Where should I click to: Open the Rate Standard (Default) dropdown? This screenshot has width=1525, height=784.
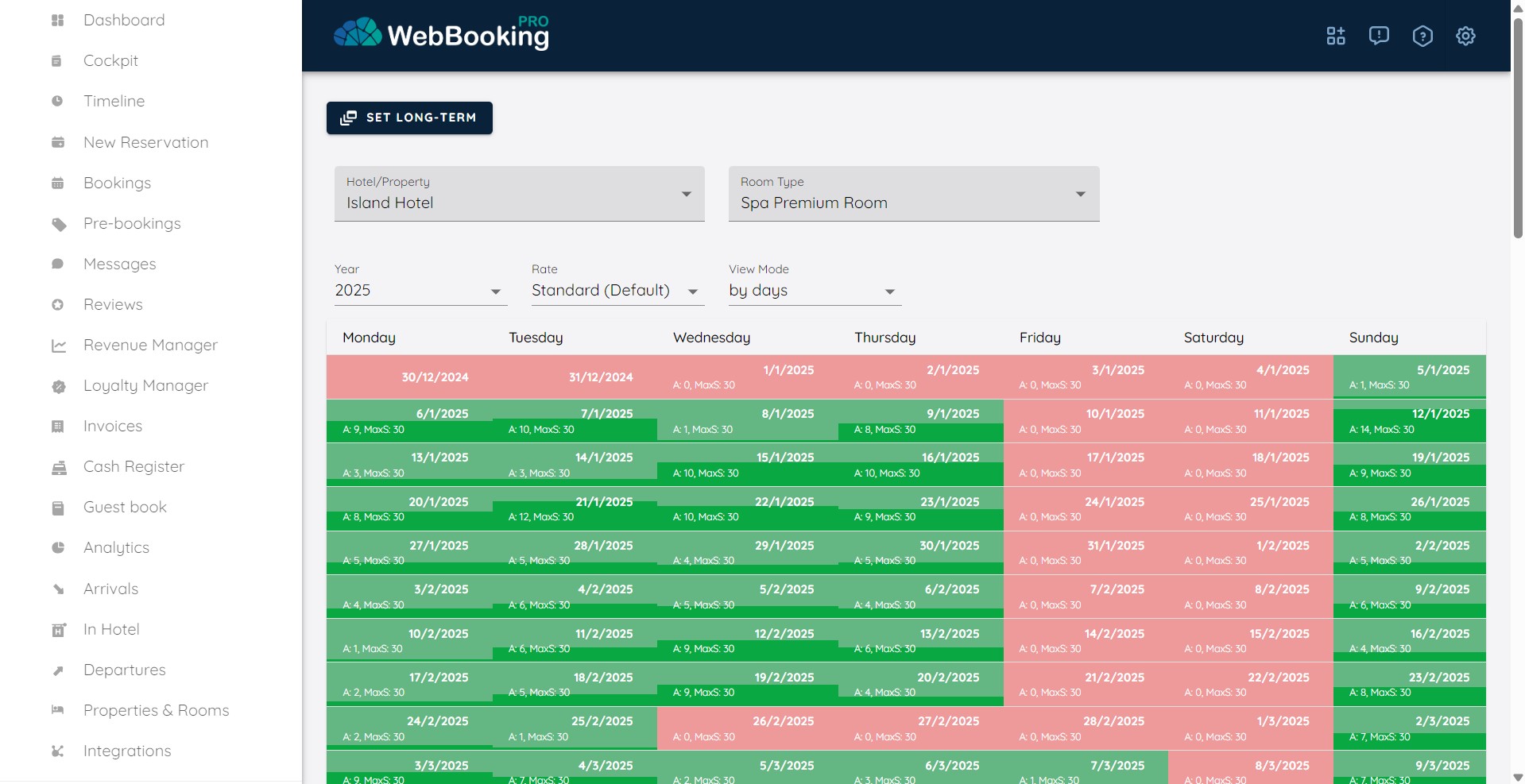click(617, 291)
